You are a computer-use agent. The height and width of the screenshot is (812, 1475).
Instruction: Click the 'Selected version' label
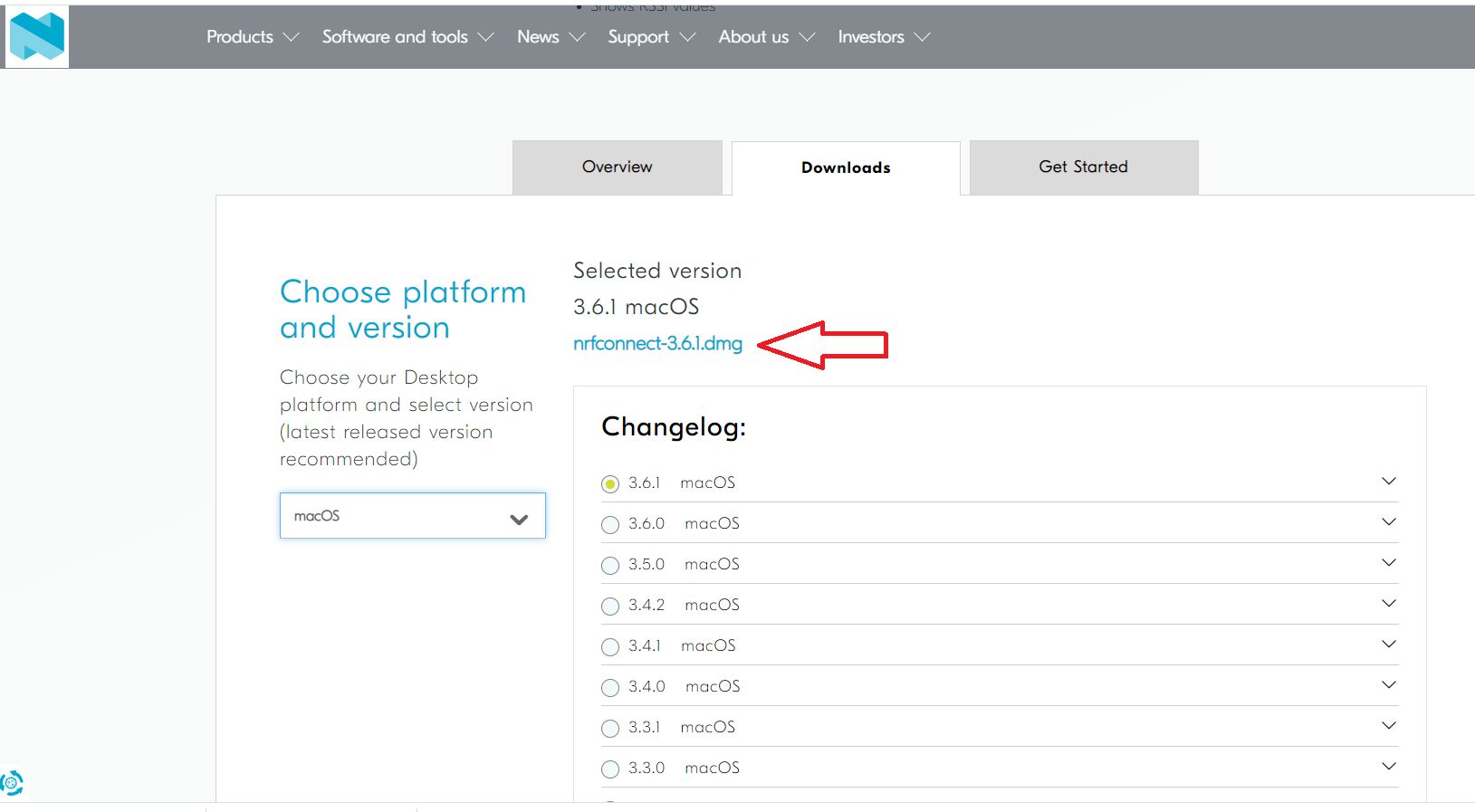pos(657,271)
